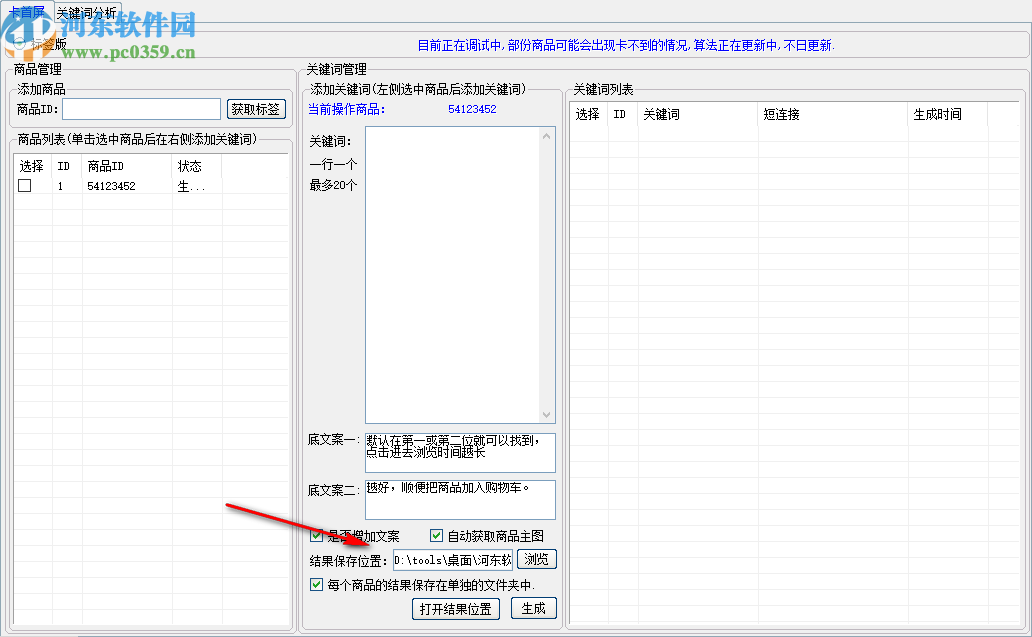
Task: Click inside the 关键词 multi-line text area
Action: click(x=453, y=274)
